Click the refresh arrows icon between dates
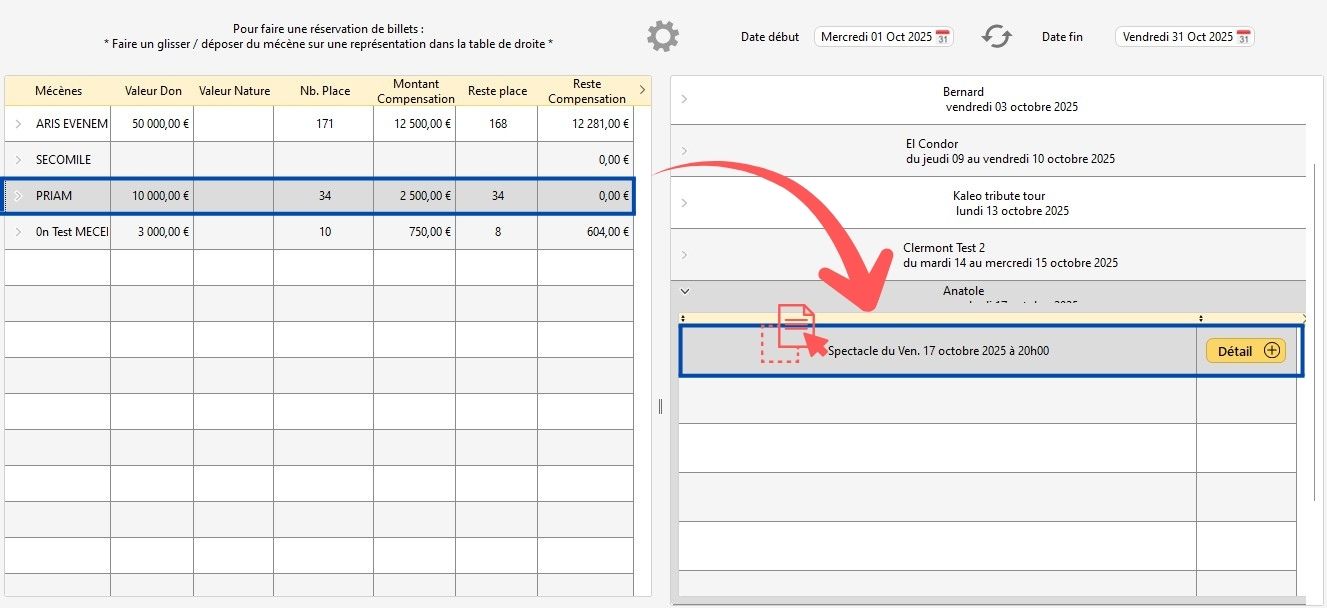The image size is (1327, 608). pos(996,37)
